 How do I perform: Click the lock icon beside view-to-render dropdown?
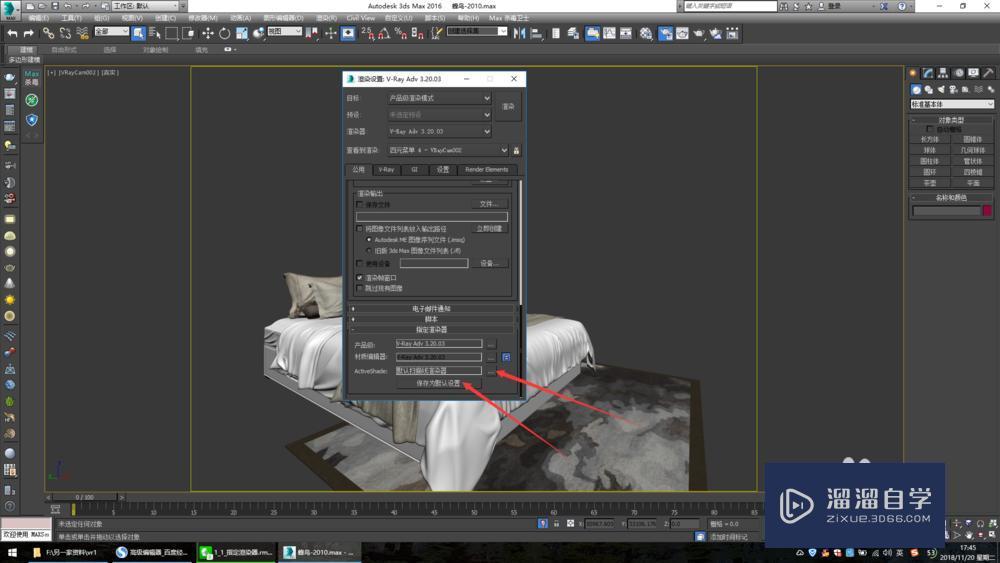[516, 150]
